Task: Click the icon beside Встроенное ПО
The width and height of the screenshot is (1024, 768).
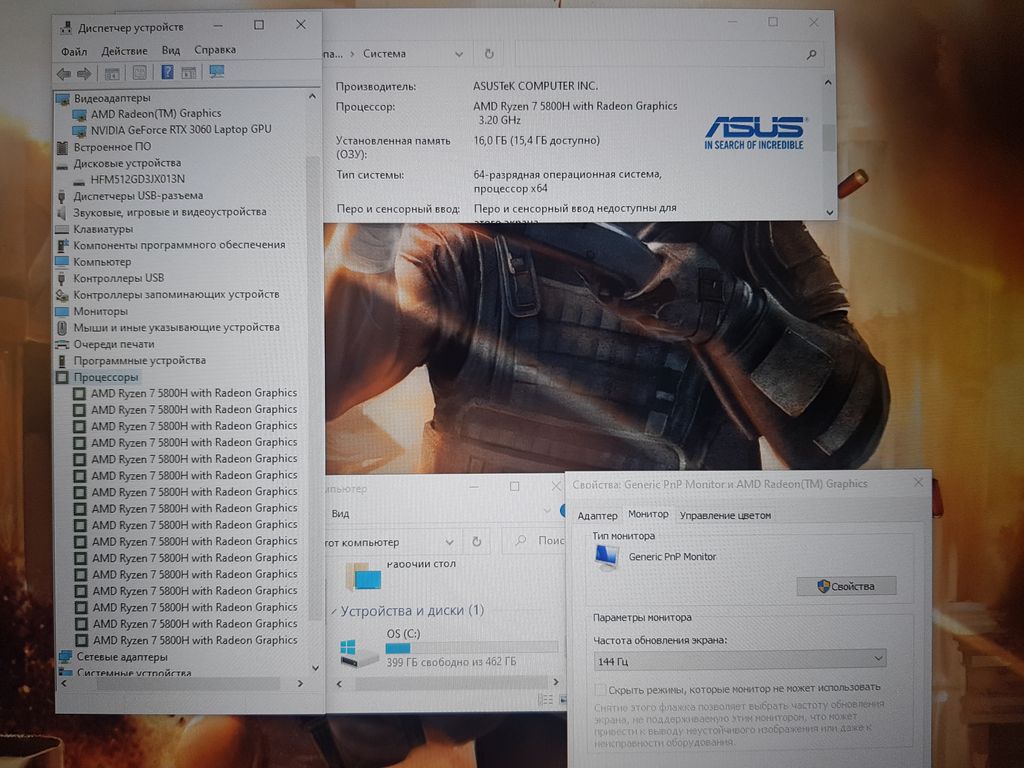Action: (62, 148)
